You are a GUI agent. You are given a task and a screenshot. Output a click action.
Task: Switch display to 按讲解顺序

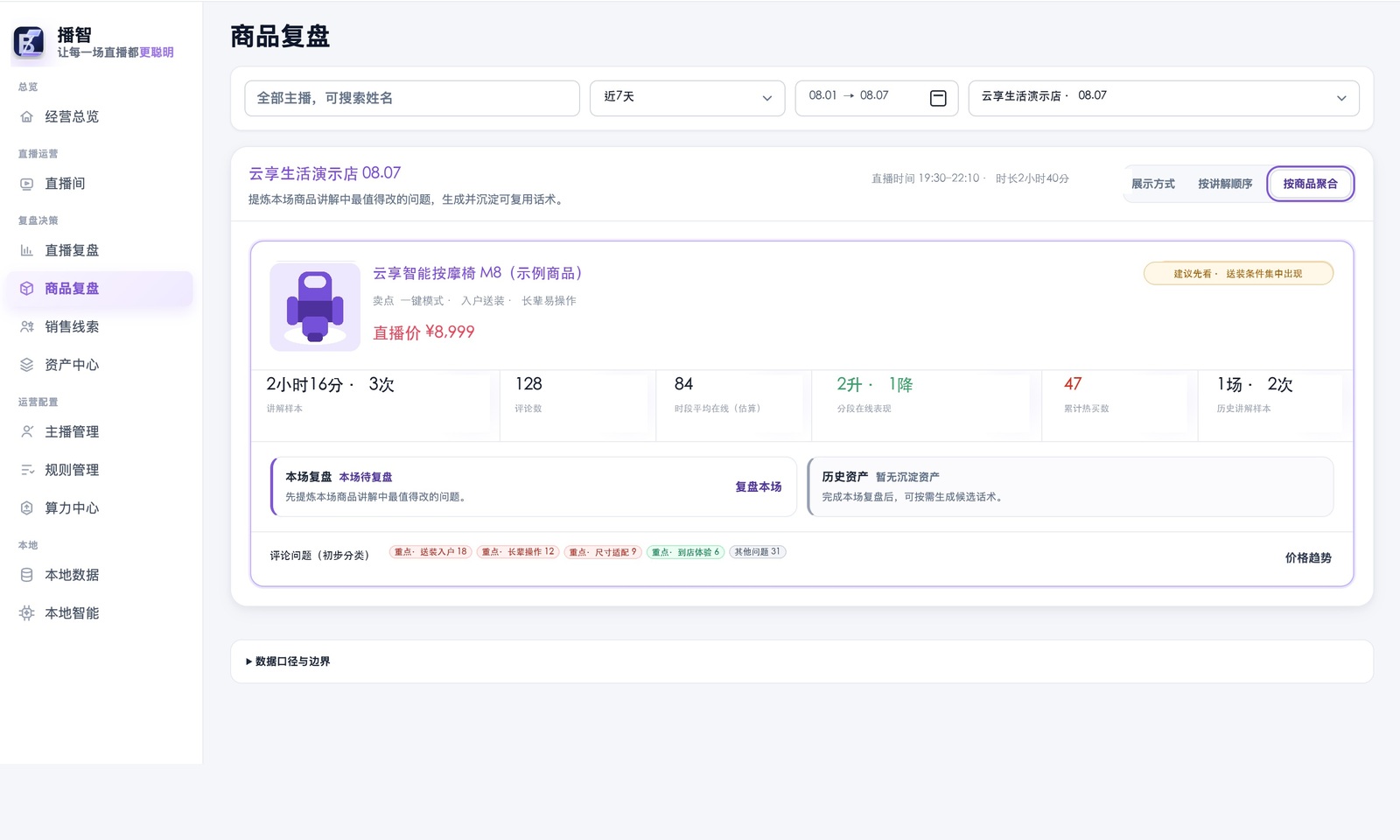pos(1225,184)
